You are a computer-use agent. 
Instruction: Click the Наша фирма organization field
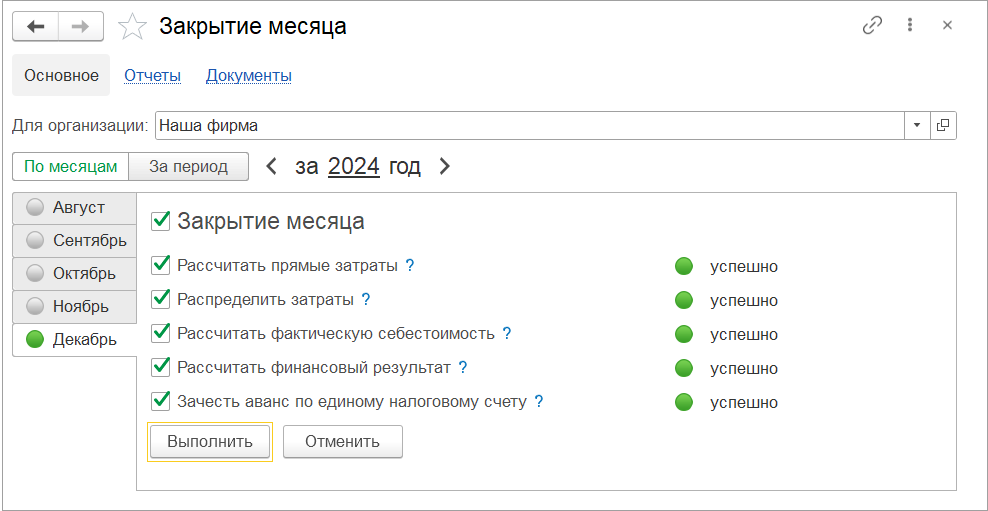pyautogui.click(x=528, y=126)
